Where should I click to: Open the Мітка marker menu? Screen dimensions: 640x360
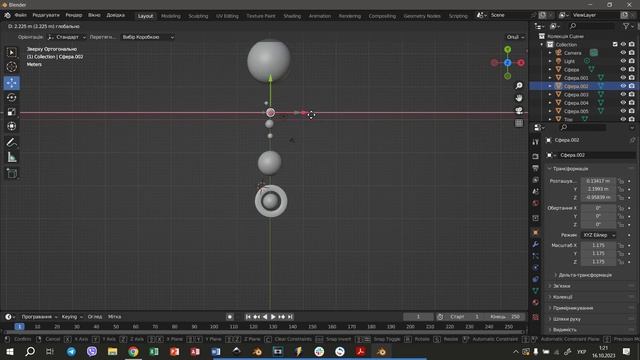(x=115, y=317)
